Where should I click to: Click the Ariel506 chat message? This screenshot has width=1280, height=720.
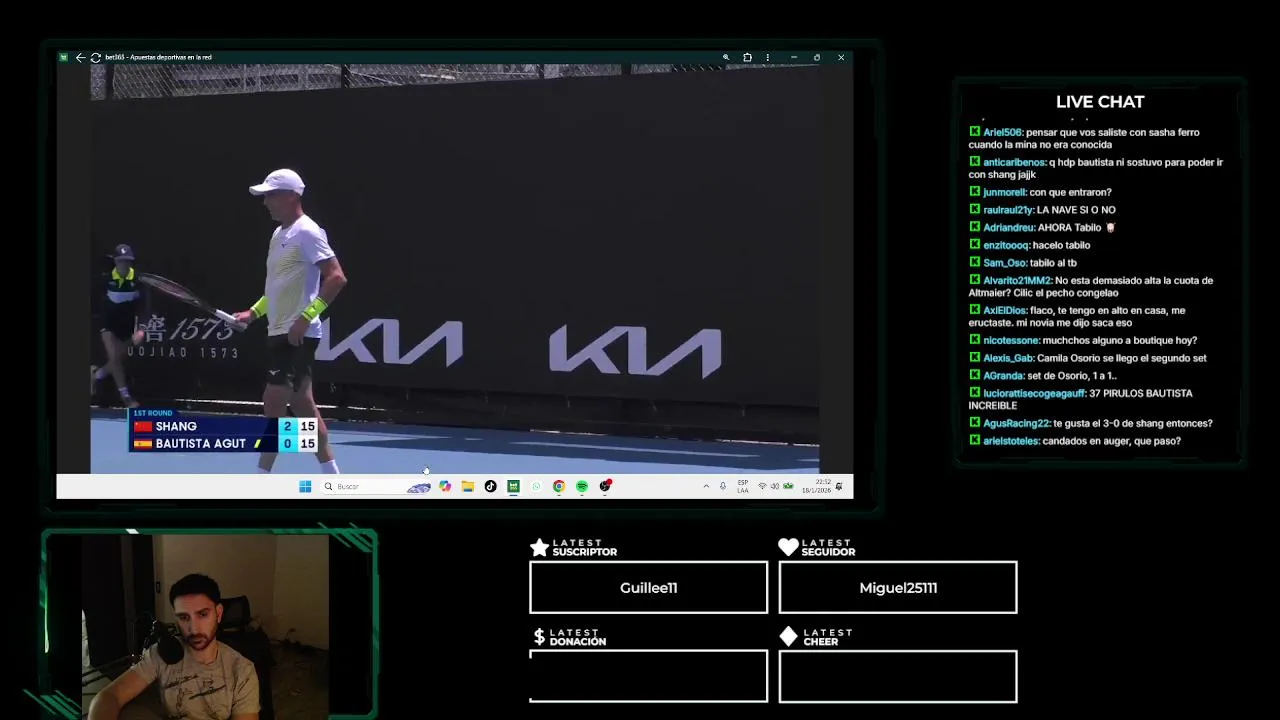tap(1084, 138)
